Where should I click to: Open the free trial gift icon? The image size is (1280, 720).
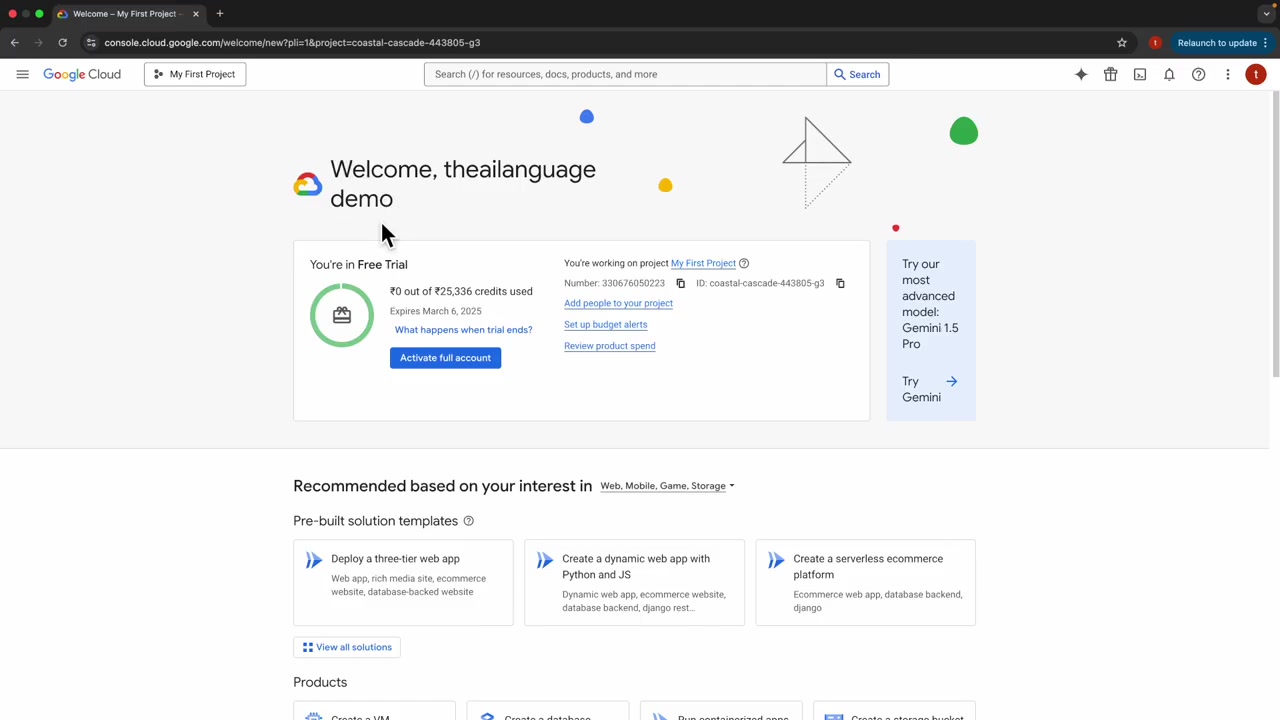coord(1110,74)
